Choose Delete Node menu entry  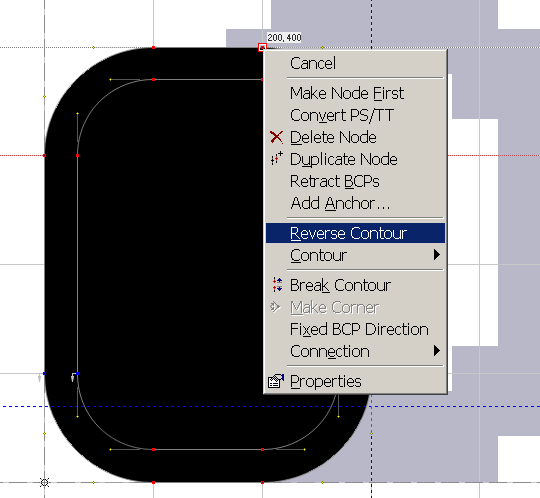point(355,137)
